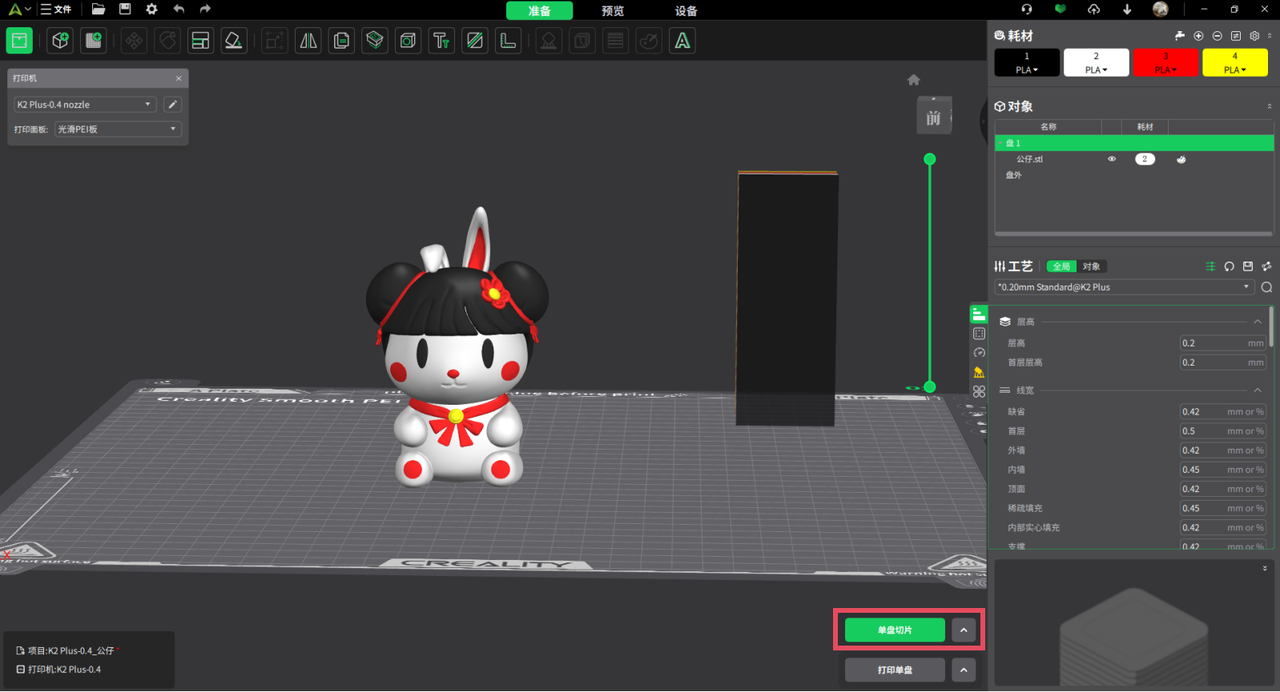Click the save floppy-disk icon in title bar

tap(125, 9)
